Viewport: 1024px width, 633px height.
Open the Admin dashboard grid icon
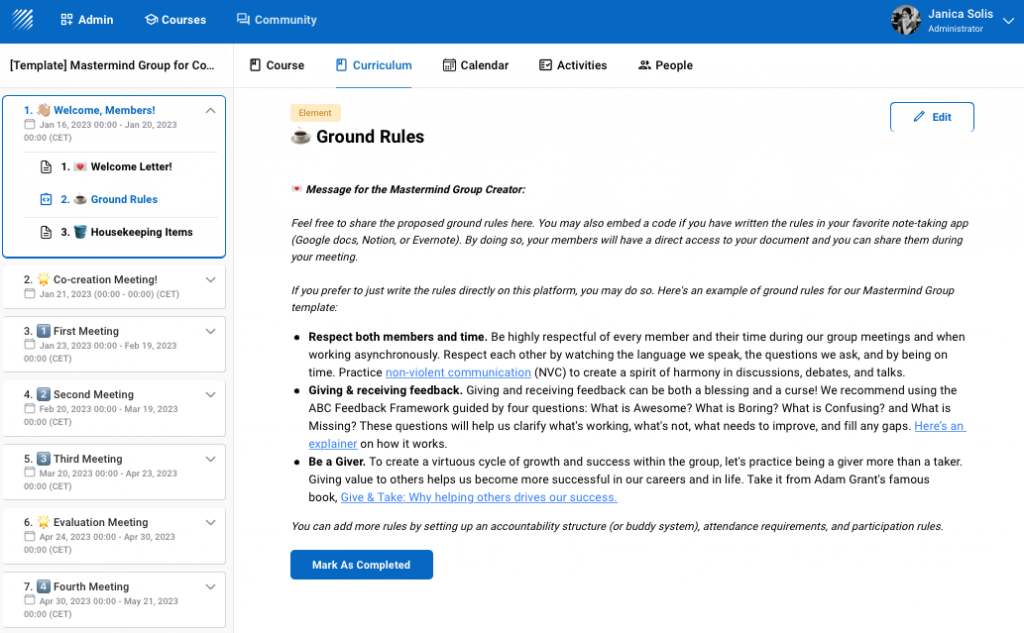tap(67, 20)
